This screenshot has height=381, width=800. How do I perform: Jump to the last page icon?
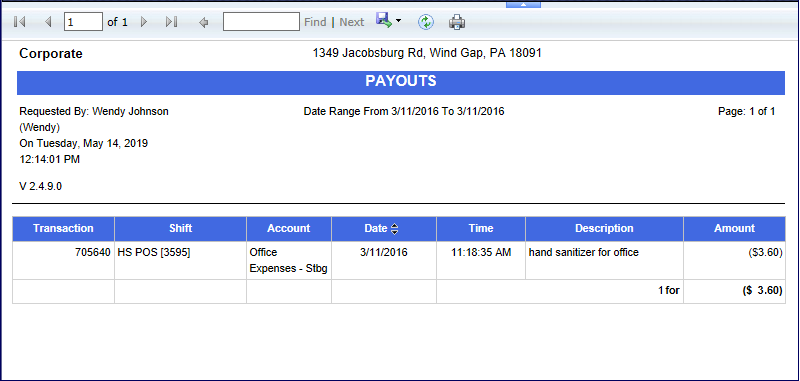point(171,22)
